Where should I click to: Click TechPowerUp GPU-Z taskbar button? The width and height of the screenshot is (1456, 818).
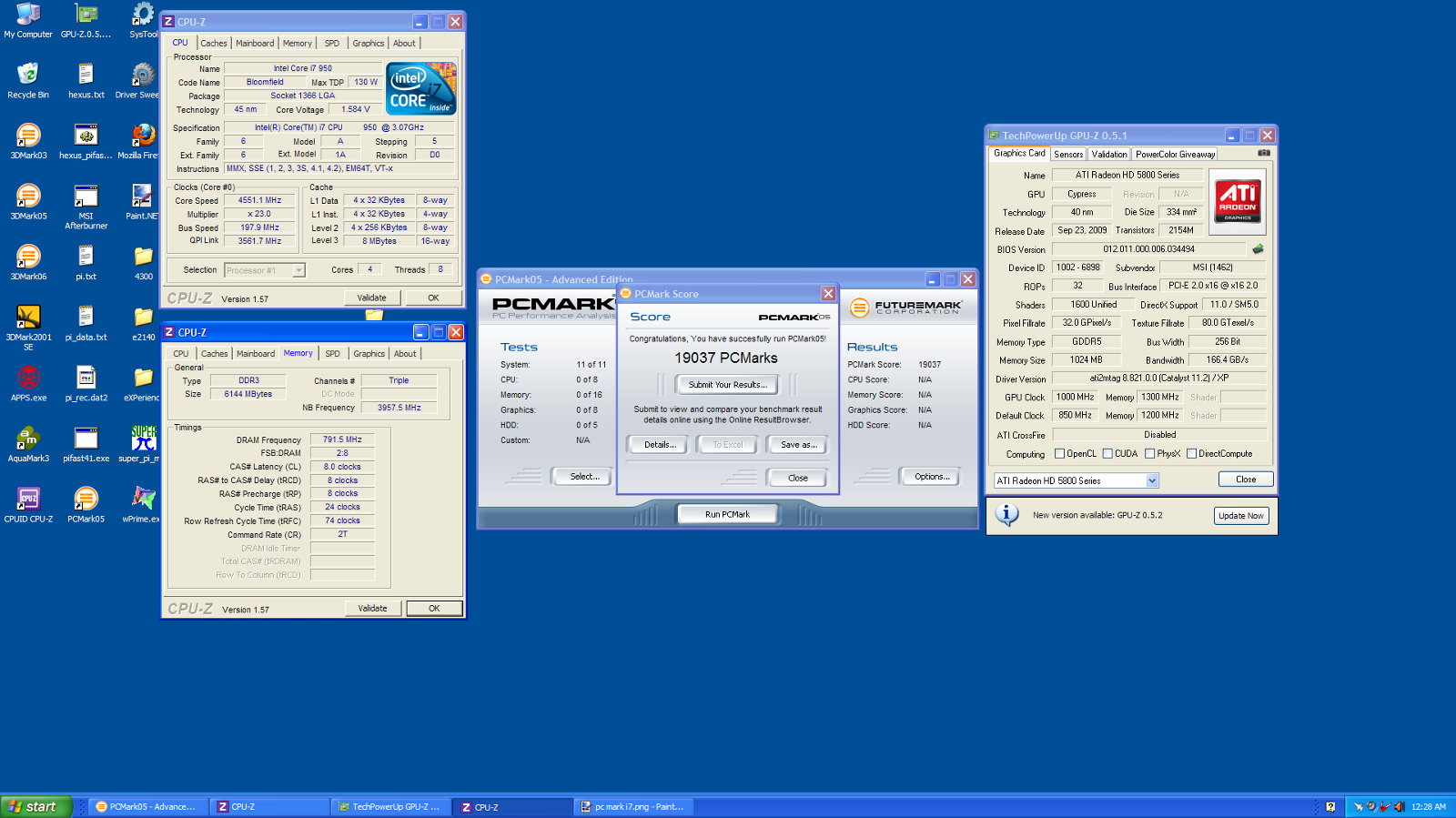(x=390, y=806)
